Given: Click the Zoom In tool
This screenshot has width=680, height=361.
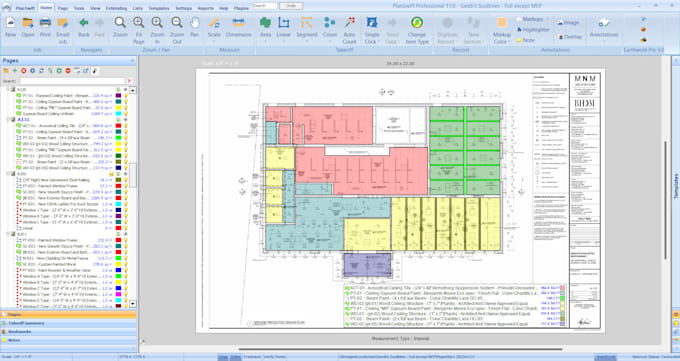Looking at the screenshot, I should tap(157, 30).
